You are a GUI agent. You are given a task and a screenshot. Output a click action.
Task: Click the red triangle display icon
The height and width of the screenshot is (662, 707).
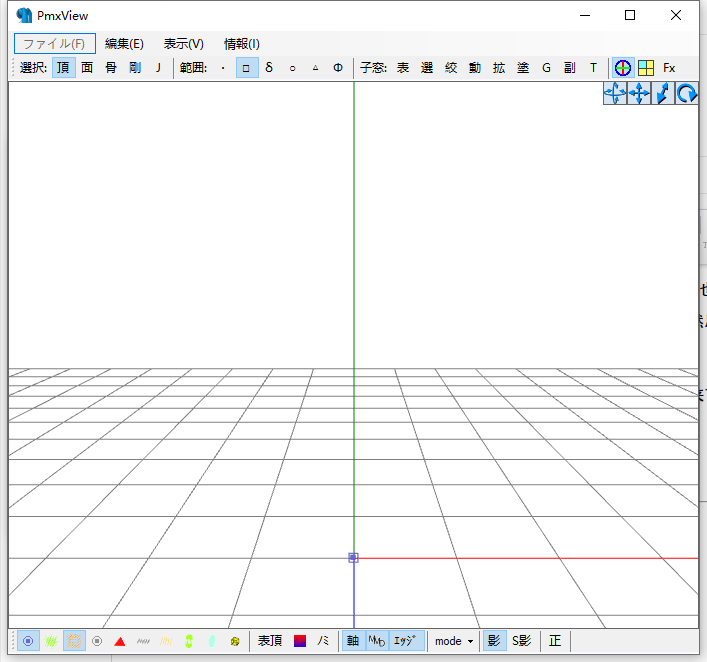120,641
